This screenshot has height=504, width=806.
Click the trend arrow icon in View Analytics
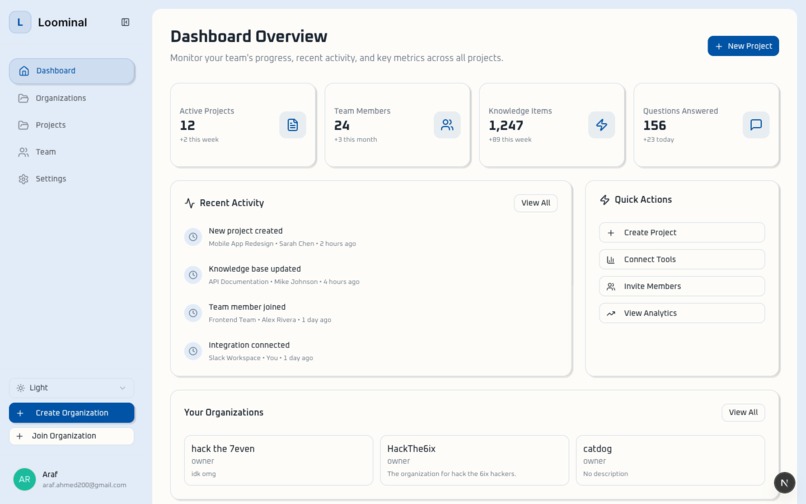pos(611,313)
